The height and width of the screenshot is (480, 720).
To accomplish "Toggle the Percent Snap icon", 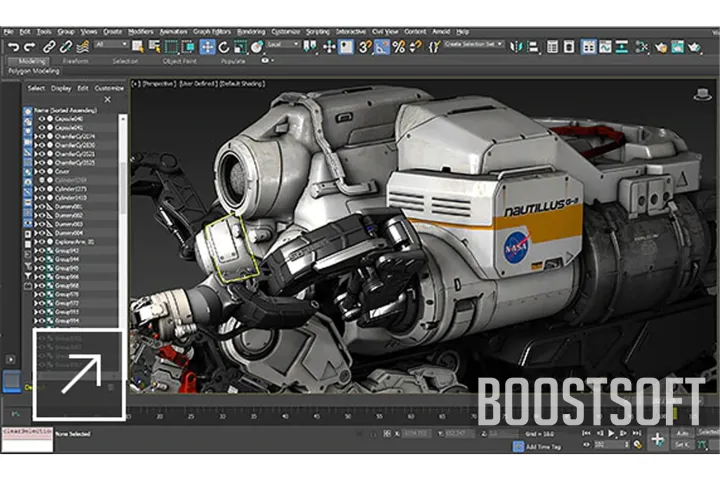I will (x=399, y=46).
